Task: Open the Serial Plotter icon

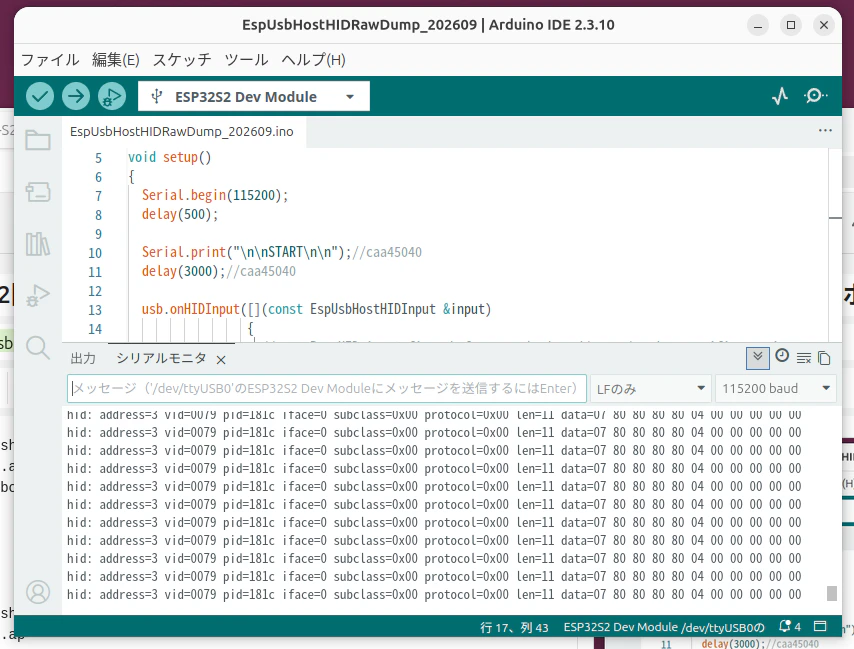Action: coord(780,96)
